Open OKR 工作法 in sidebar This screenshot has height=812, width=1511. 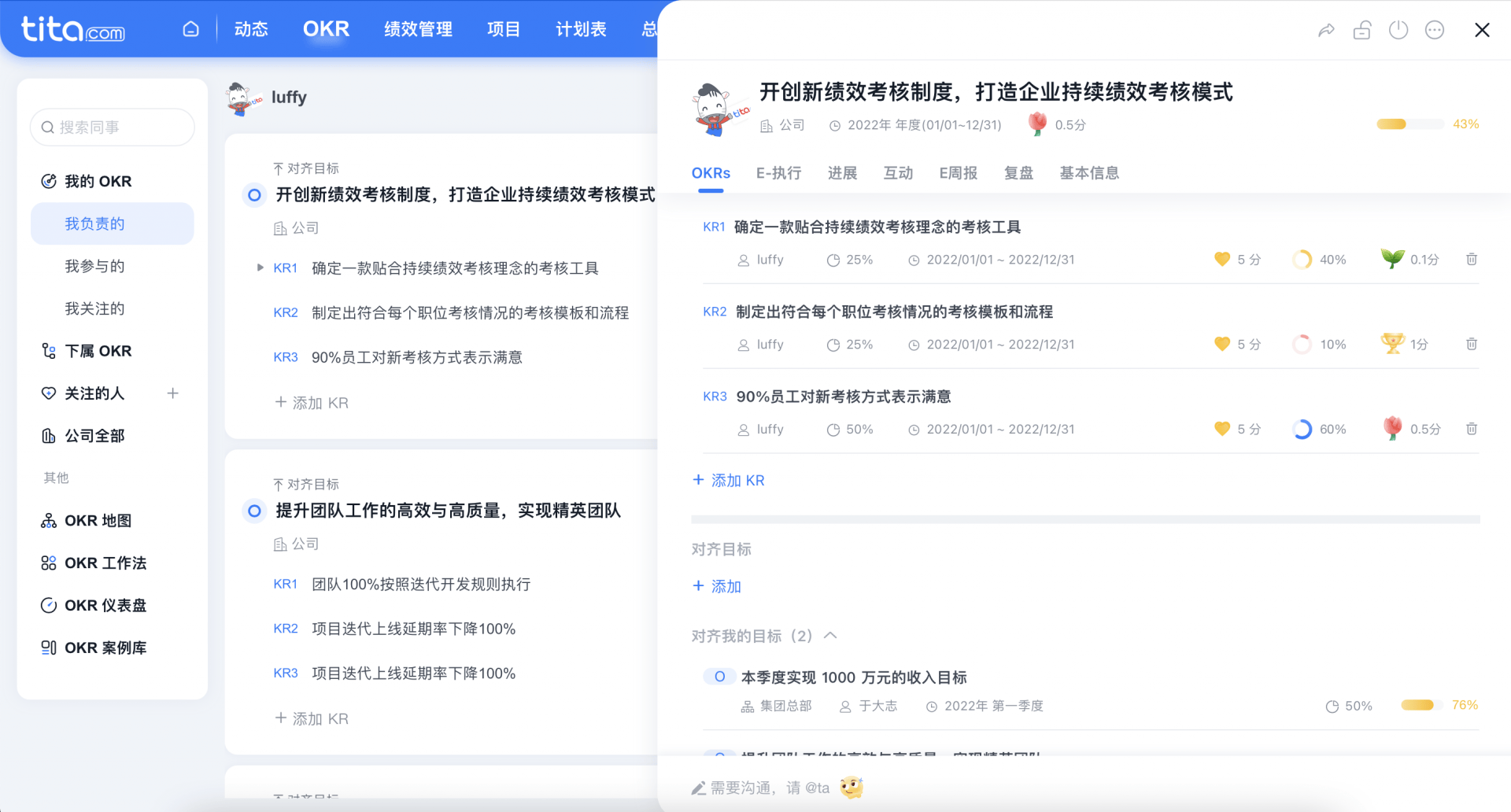coord(105,563)
